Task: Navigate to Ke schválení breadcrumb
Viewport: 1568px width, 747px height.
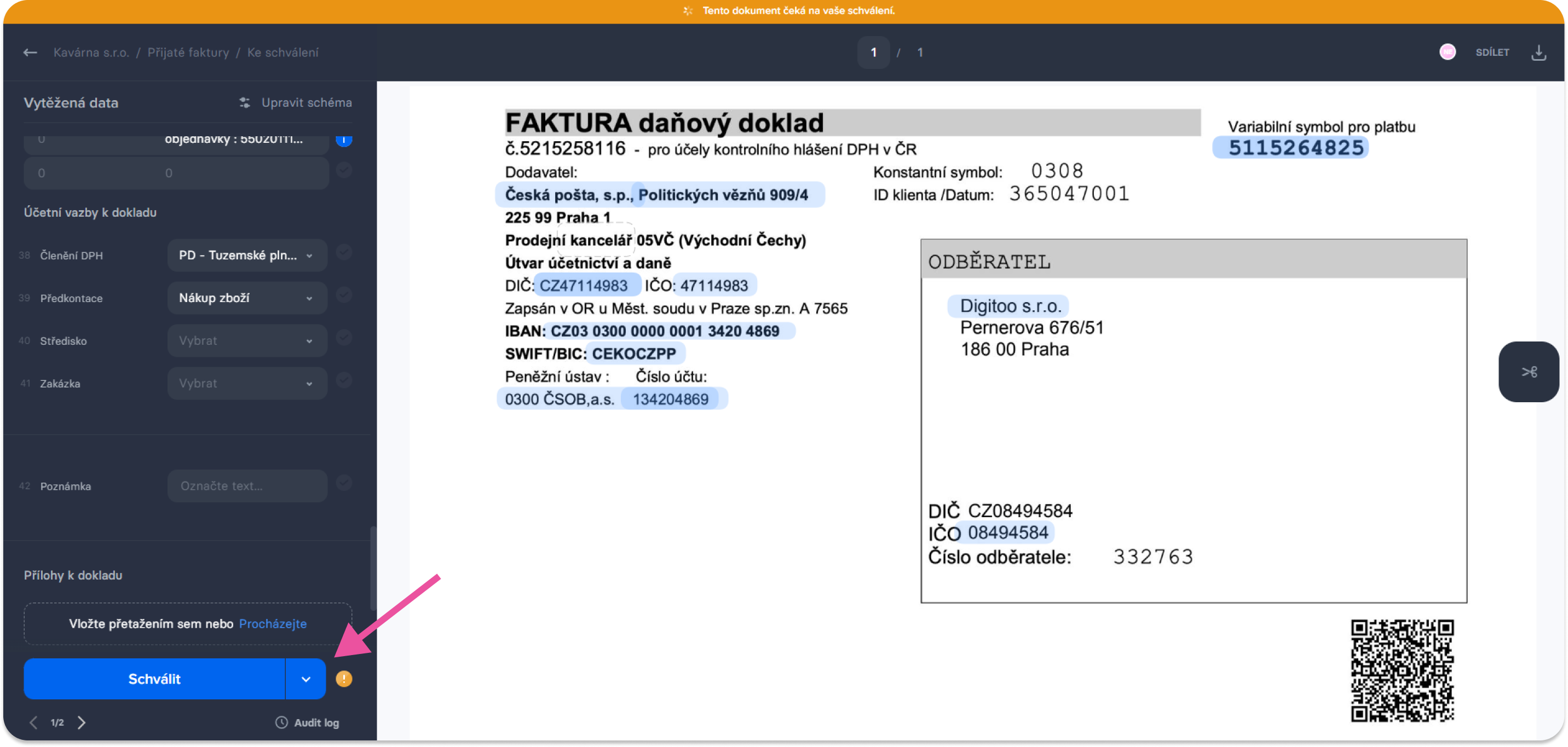Action: [x=283, y=53]
